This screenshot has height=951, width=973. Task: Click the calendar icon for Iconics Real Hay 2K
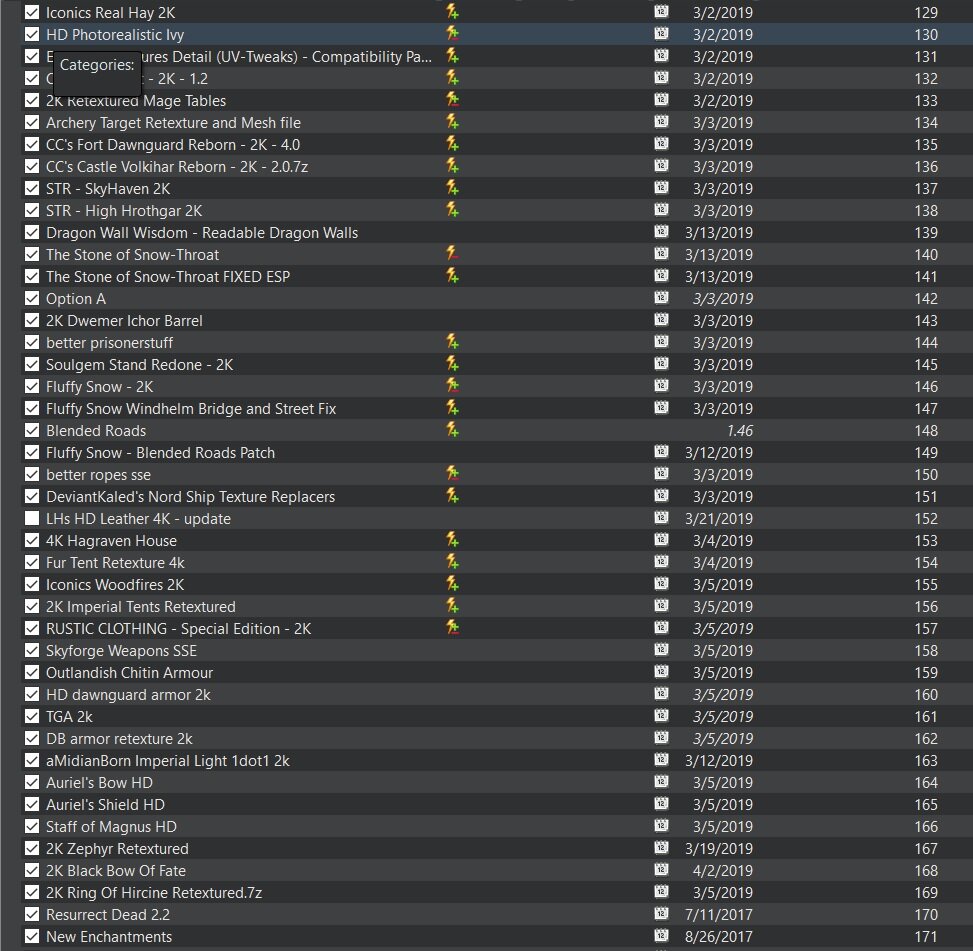[x=660, y=12]
